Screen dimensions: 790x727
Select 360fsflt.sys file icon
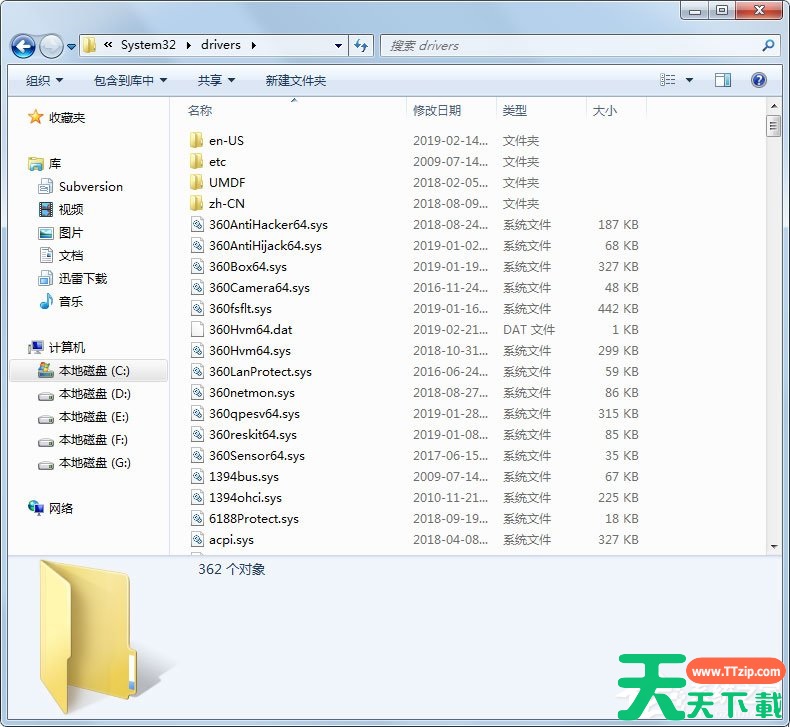coord(197,308)
